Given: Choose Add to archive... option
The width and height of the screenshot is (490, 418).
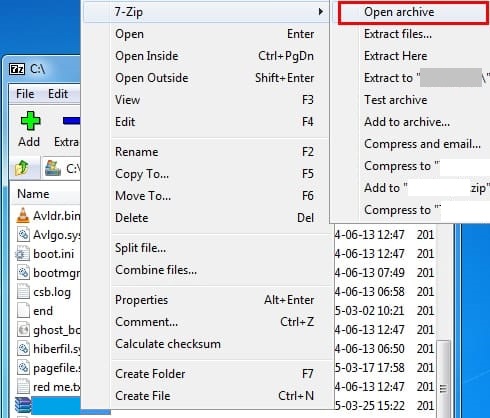Looking at the screenshot, I should [407, 122].
